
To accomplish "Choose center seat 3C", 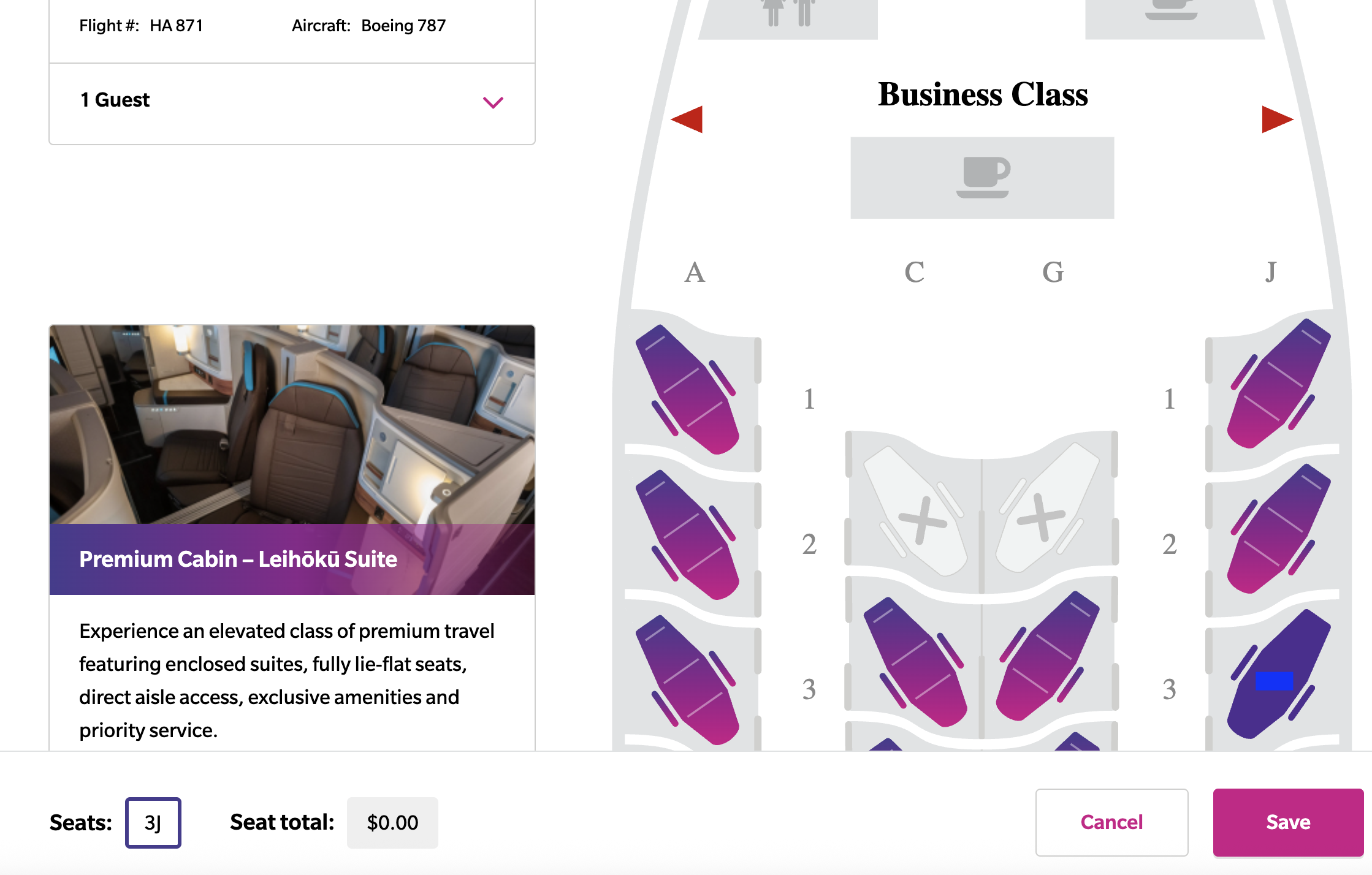I will 915,662.
